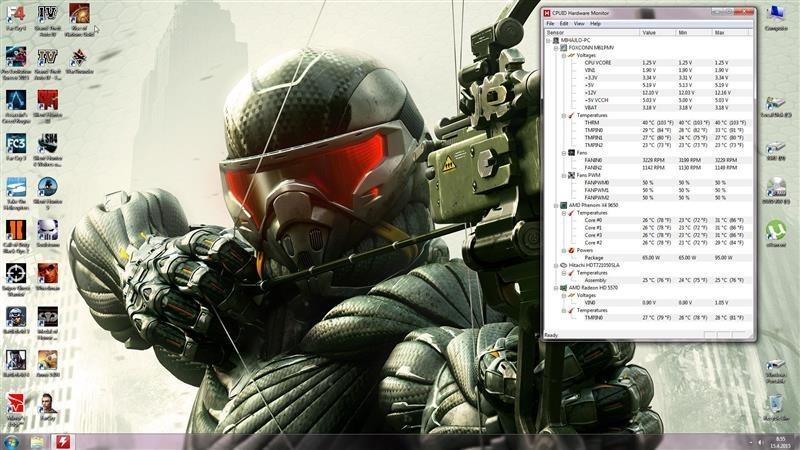Collapse the AMD Radeon HD 5570 node
Viewport: 800px width, 450px height.
pyautogui.click(x=556, y=288)
